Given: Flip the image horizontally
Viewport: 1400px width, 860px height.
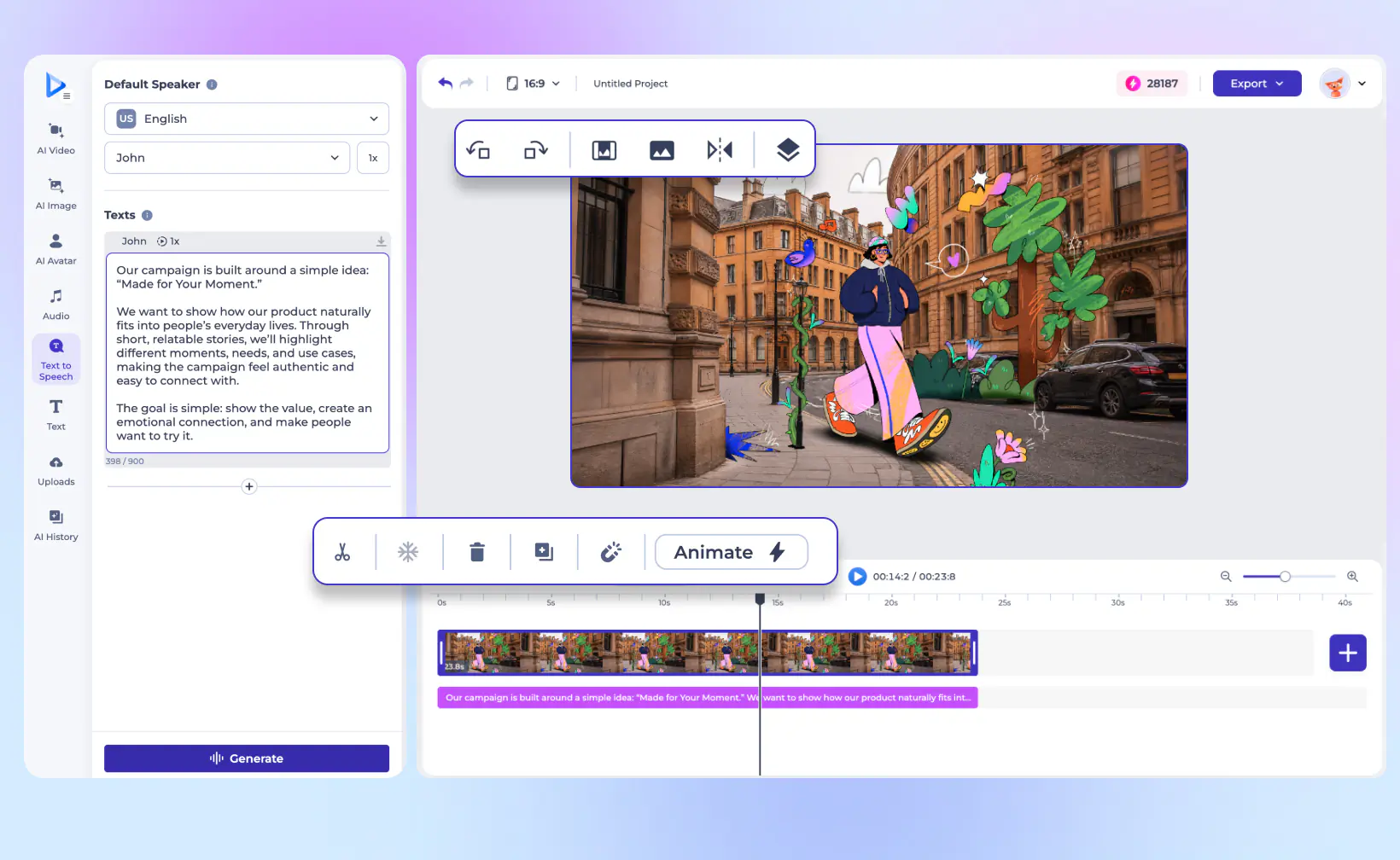Looking at the screenshot, I should (720, 150).
